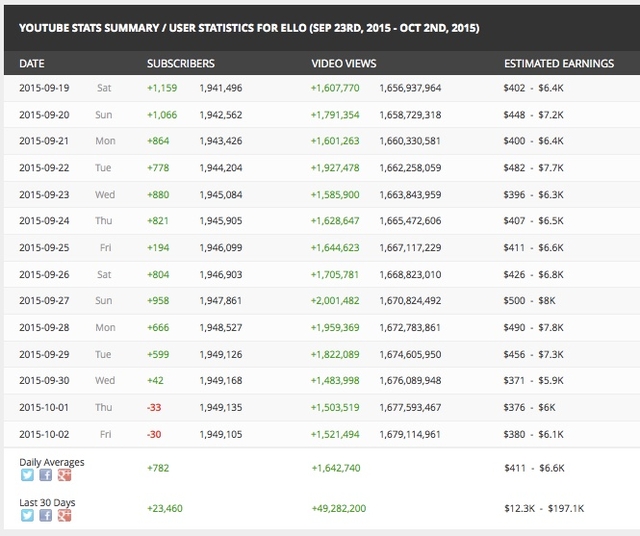This screenshot has width=640, height=536.
Task: Click daily average subscribers +782
Action: pos(158,468)
